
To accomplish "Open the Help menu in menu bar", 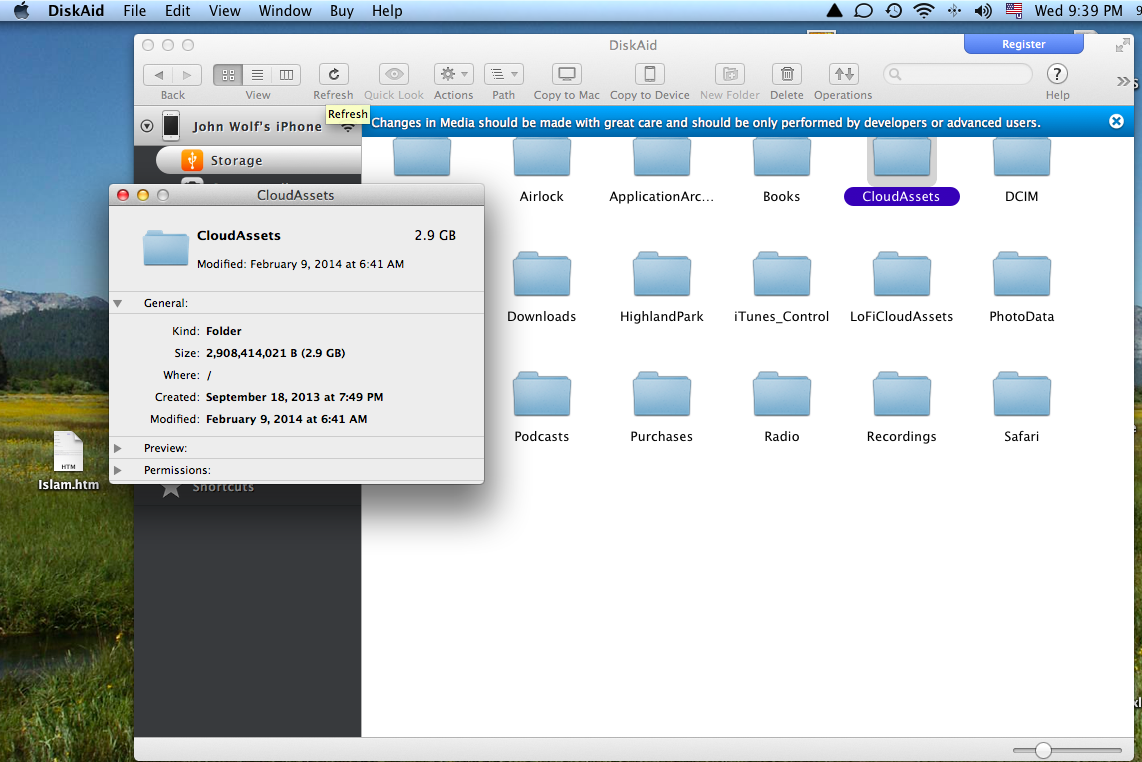I will pos(387,11).
